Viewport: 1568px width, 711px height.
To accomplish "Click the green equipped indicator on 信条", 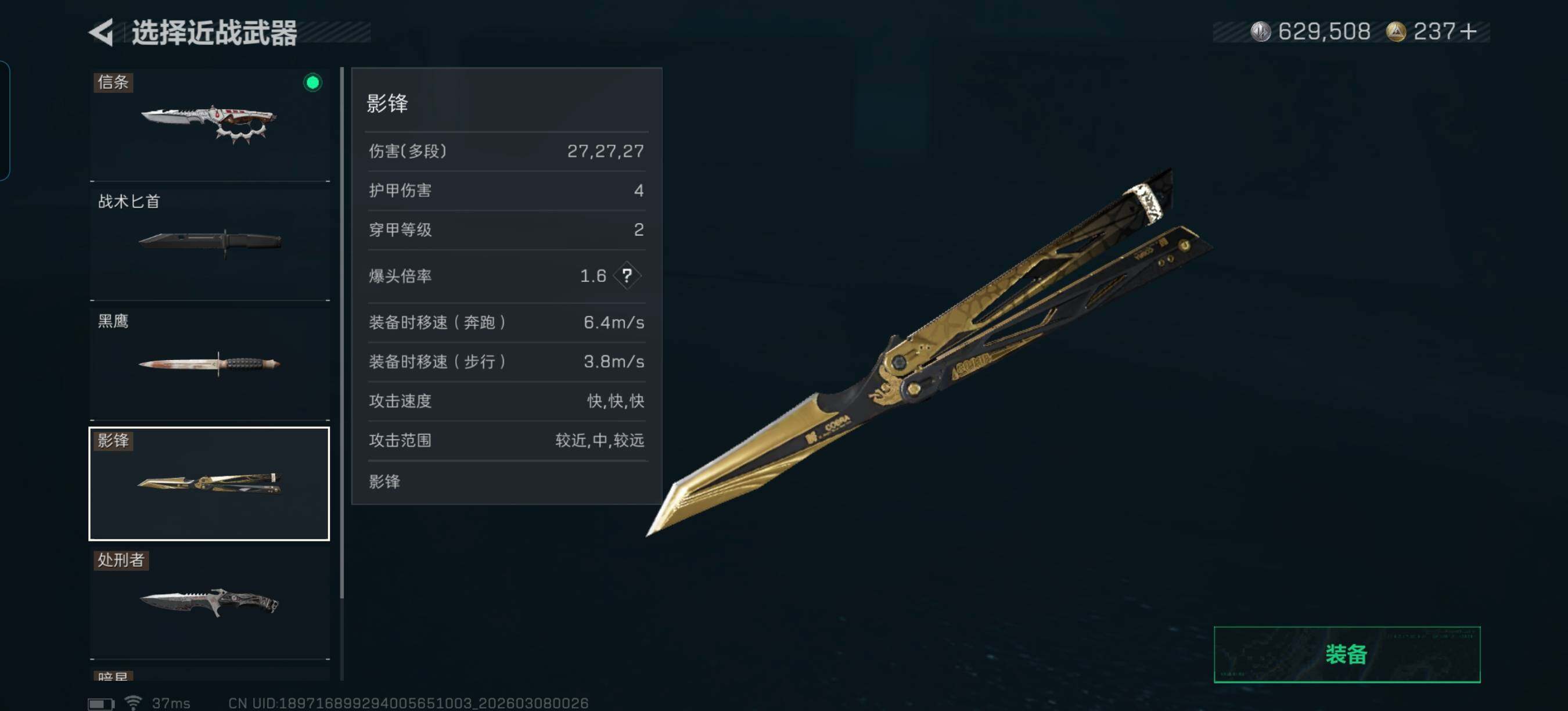I will 312,83.
